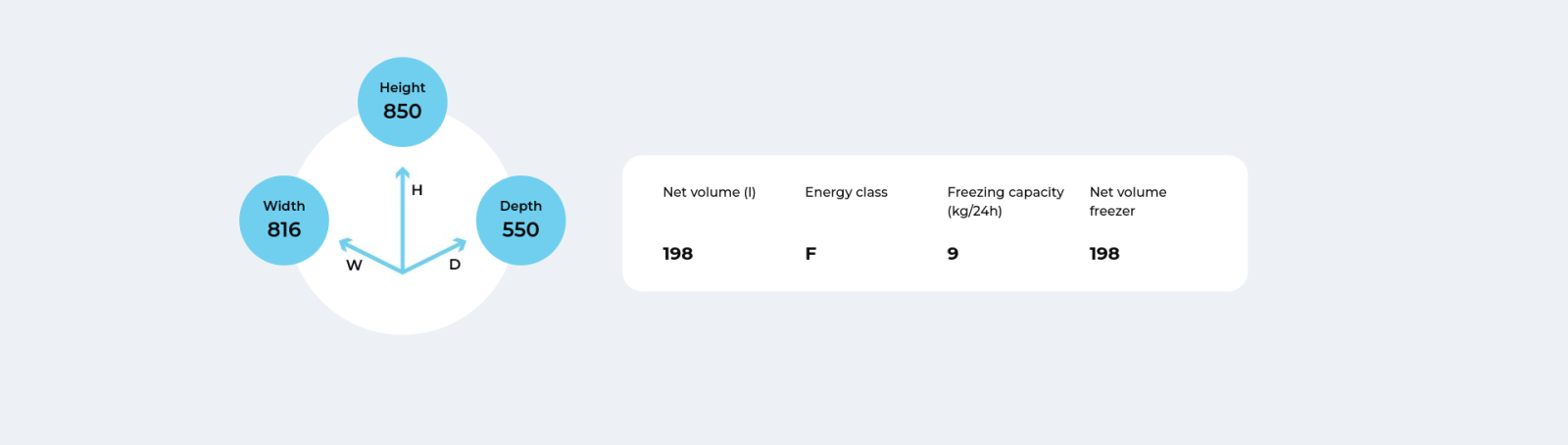The width and height of the screenshot is (1568, 445).
Task: Select the Energy class label
Action: [846, 192]
